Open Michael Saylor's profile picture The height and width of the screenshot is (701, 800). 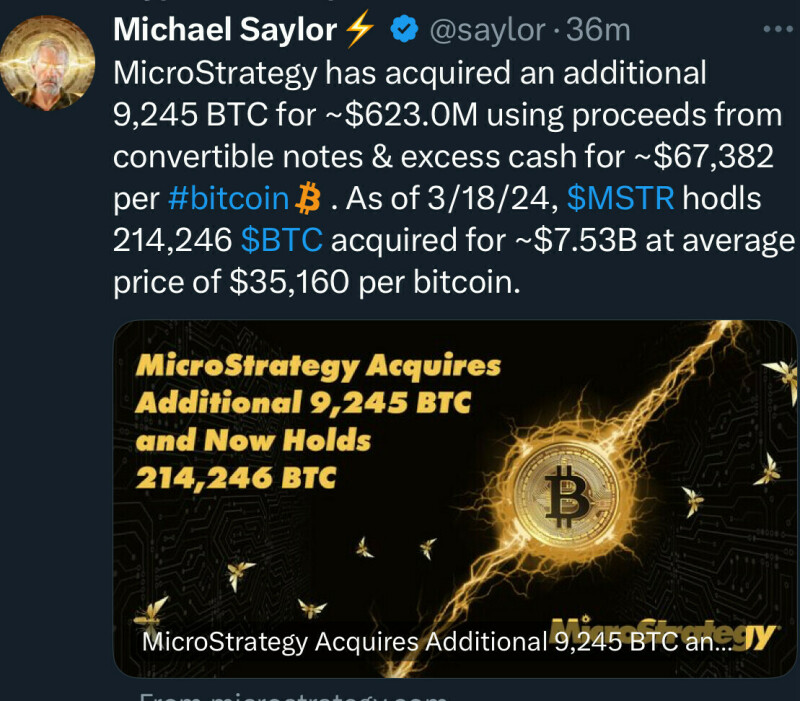tap(48, 60)
